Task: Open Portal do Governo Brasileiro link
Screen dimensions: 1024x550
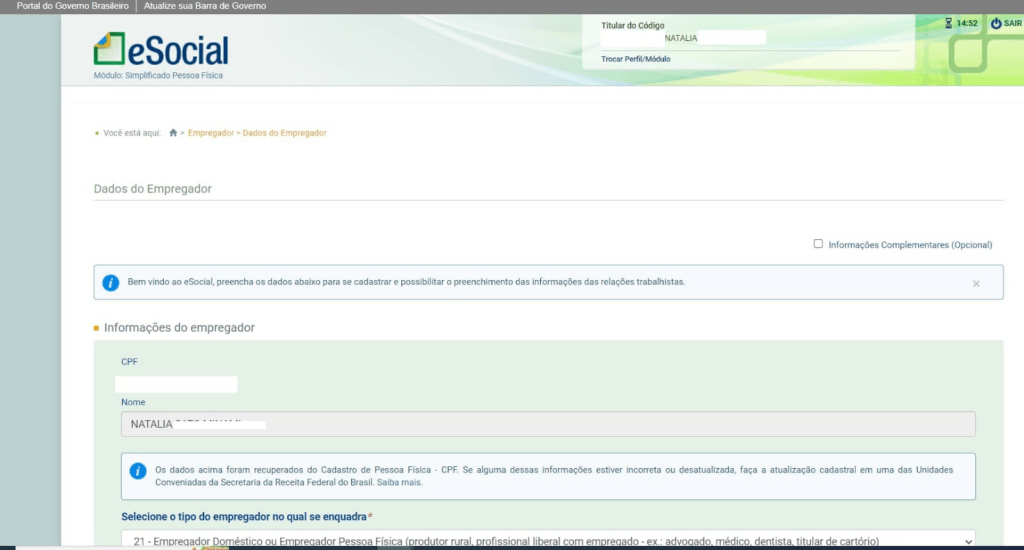Action: click(72, 6)
